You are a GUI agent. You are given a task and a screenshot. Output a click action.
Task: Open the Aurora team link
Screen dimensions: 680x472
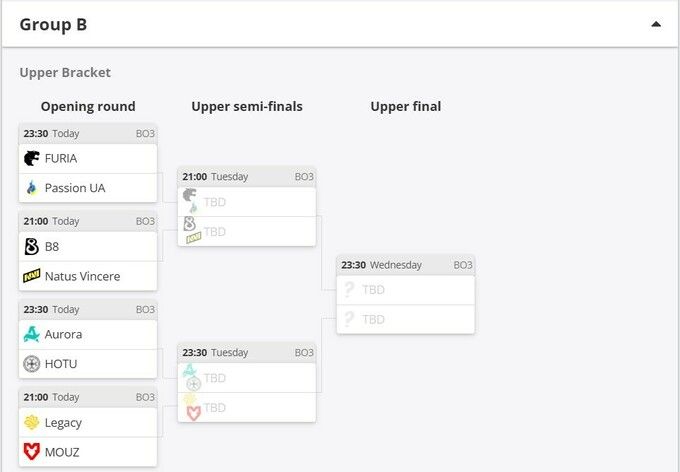(x=63, y=334)
